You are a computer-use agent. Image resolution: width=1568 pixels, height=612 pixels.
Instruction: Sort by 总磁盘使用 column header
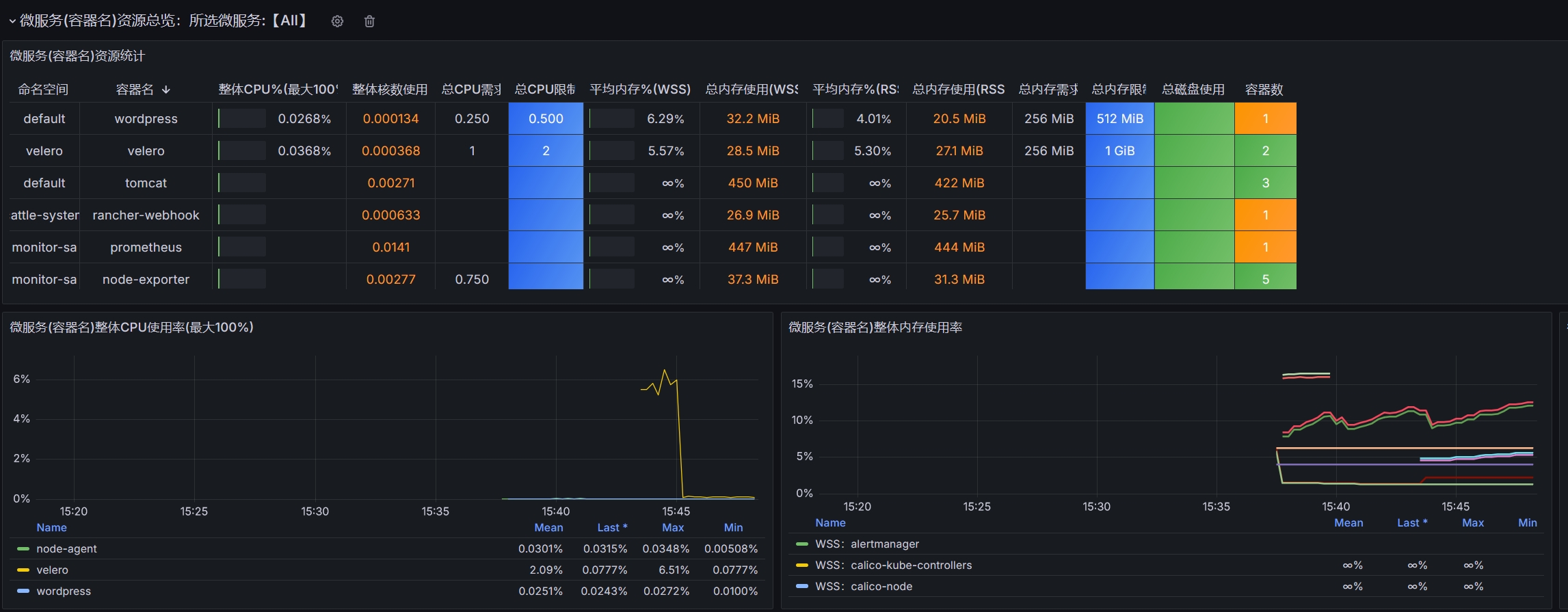(1193, 90)
